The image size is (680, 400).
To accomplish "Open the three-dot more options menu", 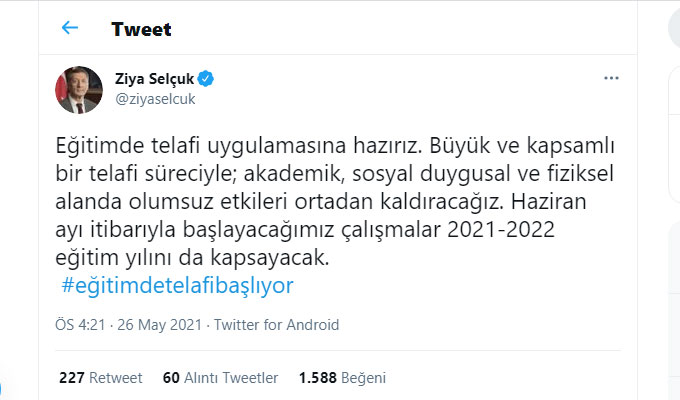I will 611,78.
